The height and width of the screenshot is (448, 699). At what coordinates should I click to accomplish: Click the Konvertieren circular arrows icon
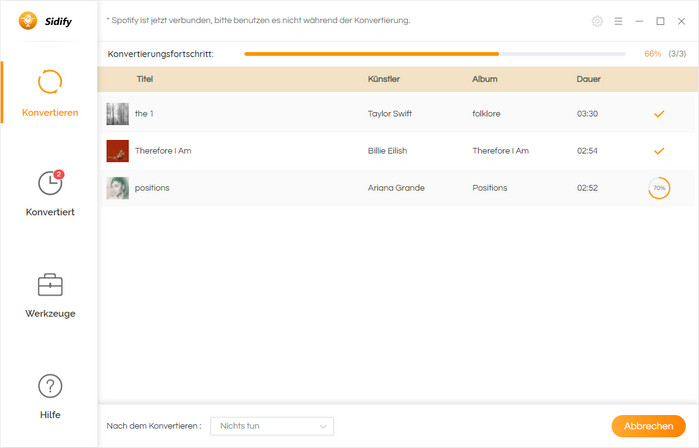(50, 82)
